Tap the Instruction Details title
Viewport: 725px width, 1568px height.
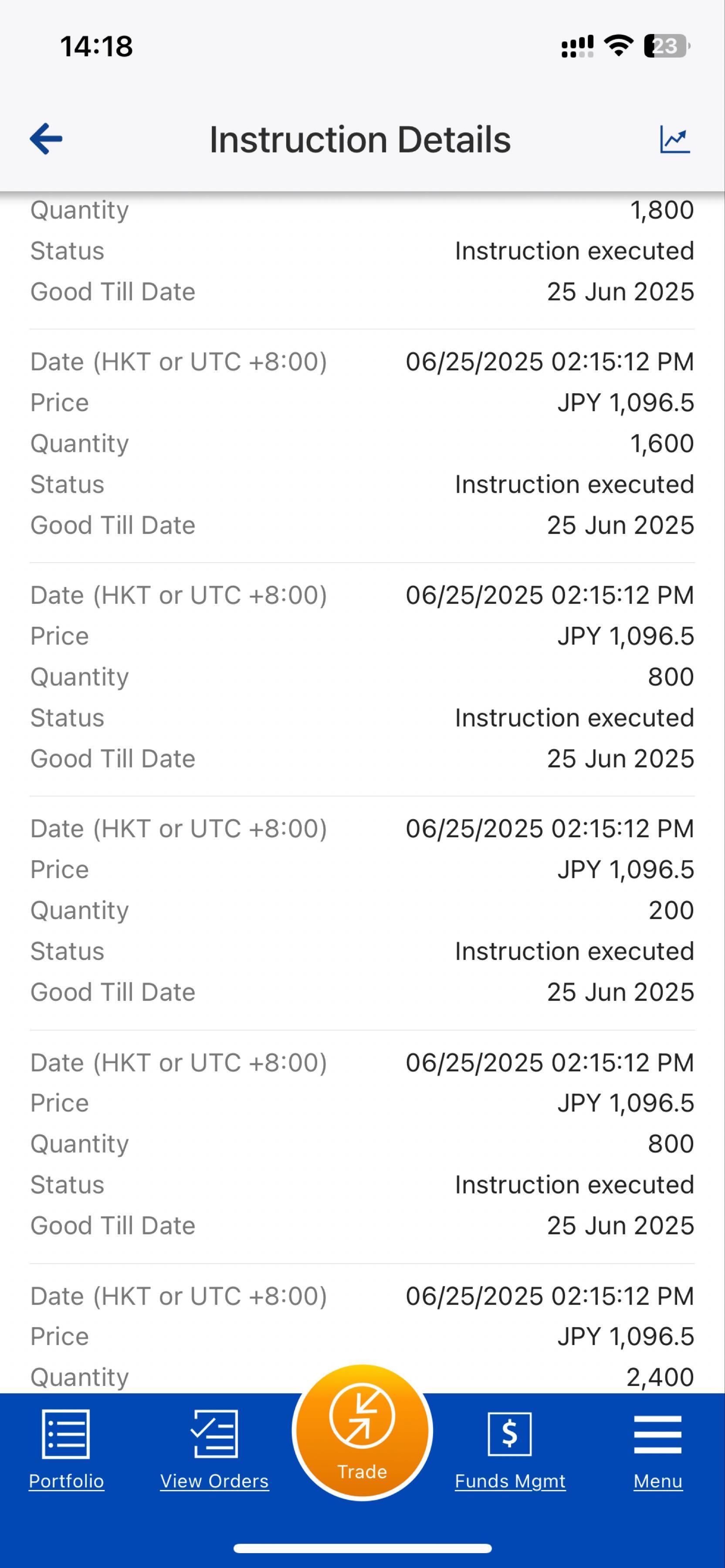pos(360,139)
